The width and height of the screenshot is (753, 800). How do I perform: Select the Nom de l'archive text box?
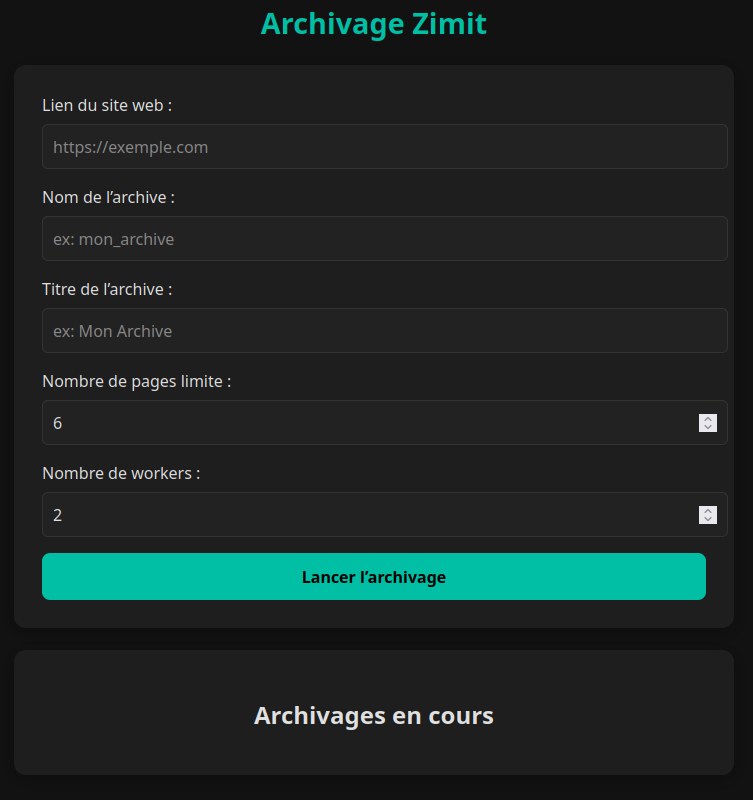click(384, 239)
